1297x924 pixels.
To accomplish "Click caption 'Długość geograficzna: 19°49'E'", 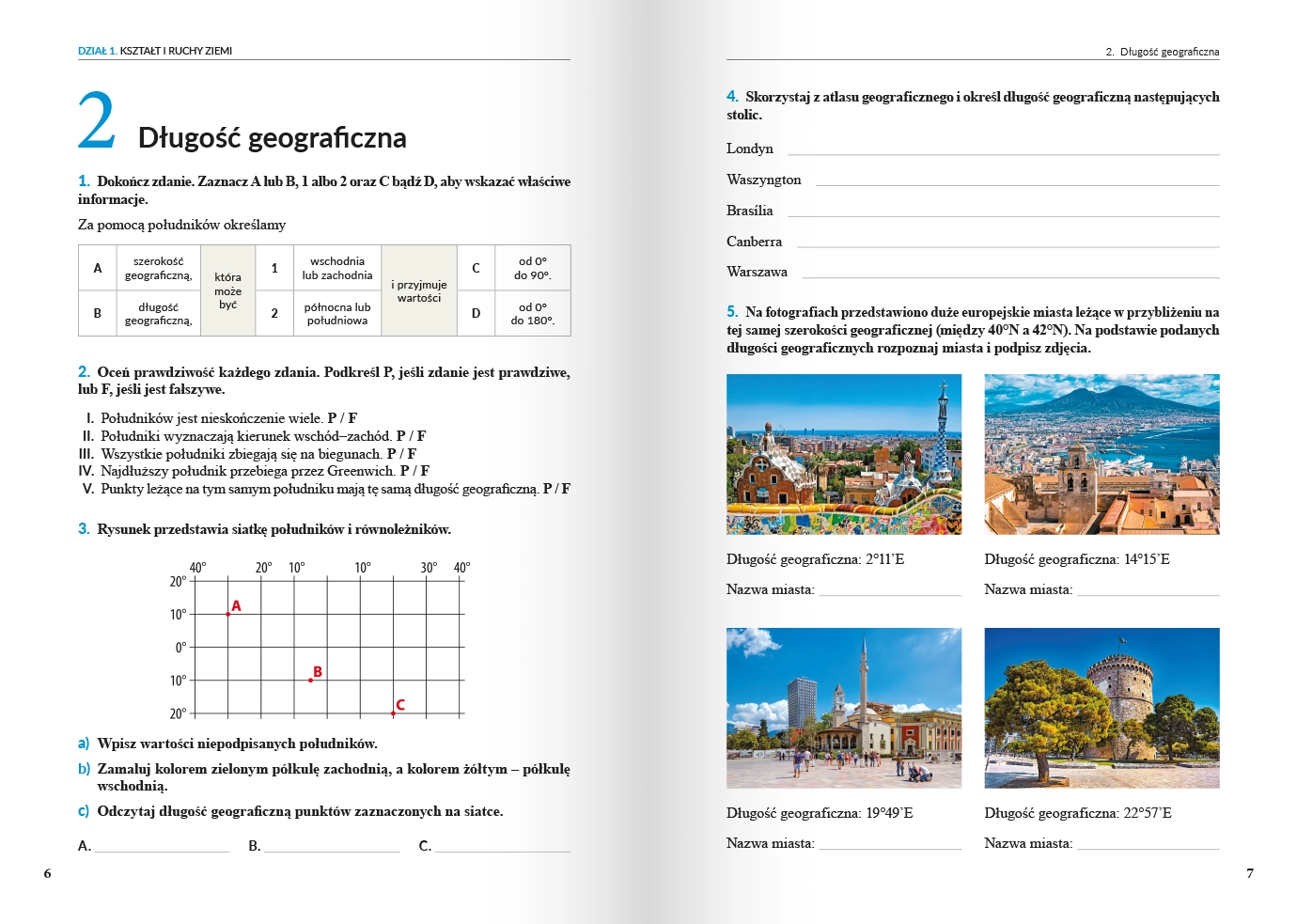I will click(x=820, y=813).
